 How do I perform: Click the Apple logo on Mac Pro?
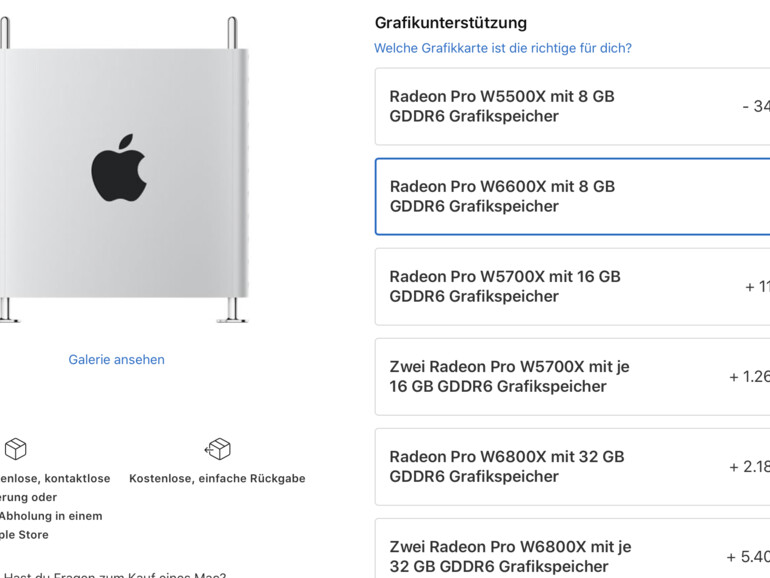(119, 167)
